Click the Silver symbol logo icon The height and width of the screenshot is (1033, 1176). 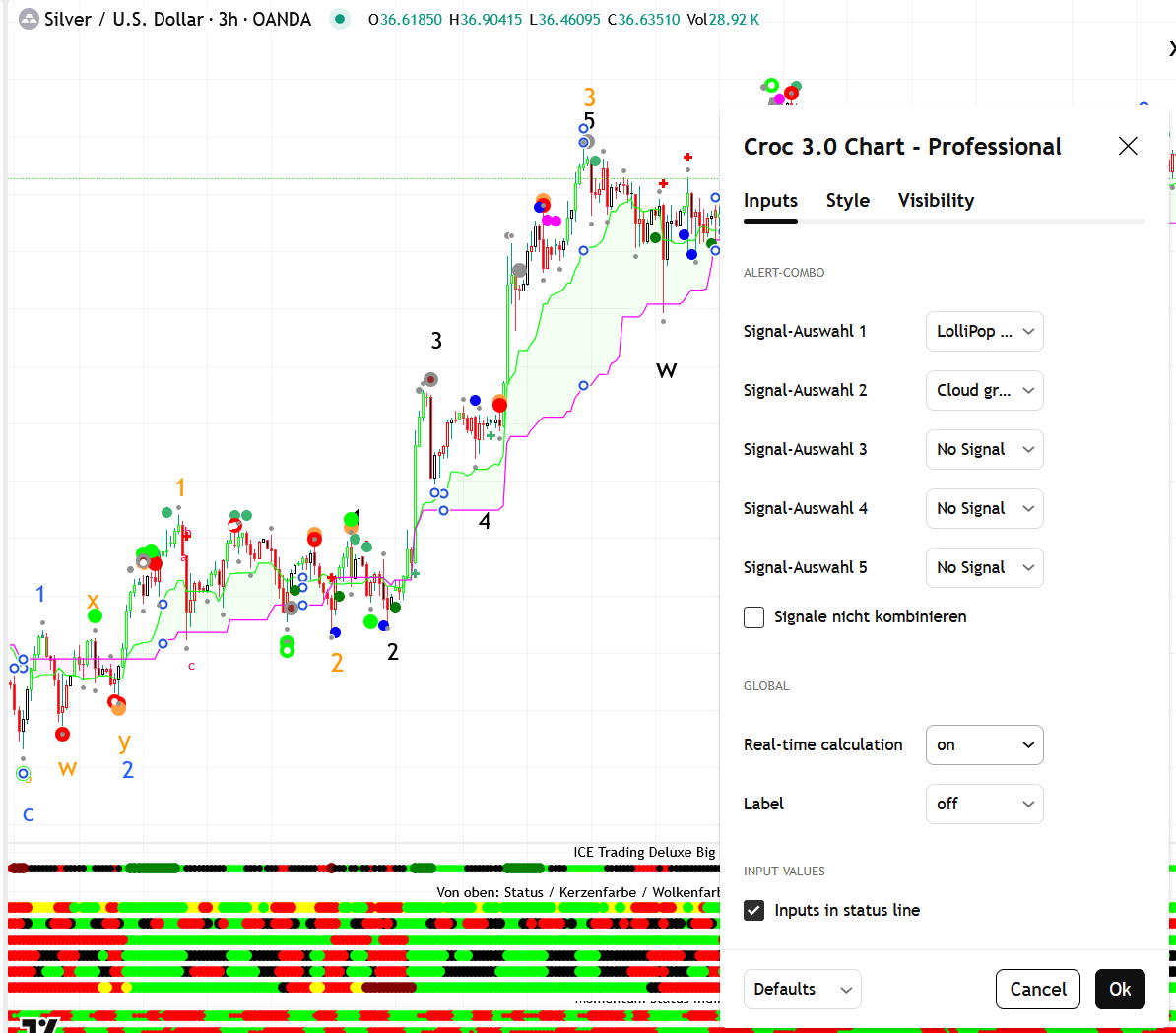point(29,19)
